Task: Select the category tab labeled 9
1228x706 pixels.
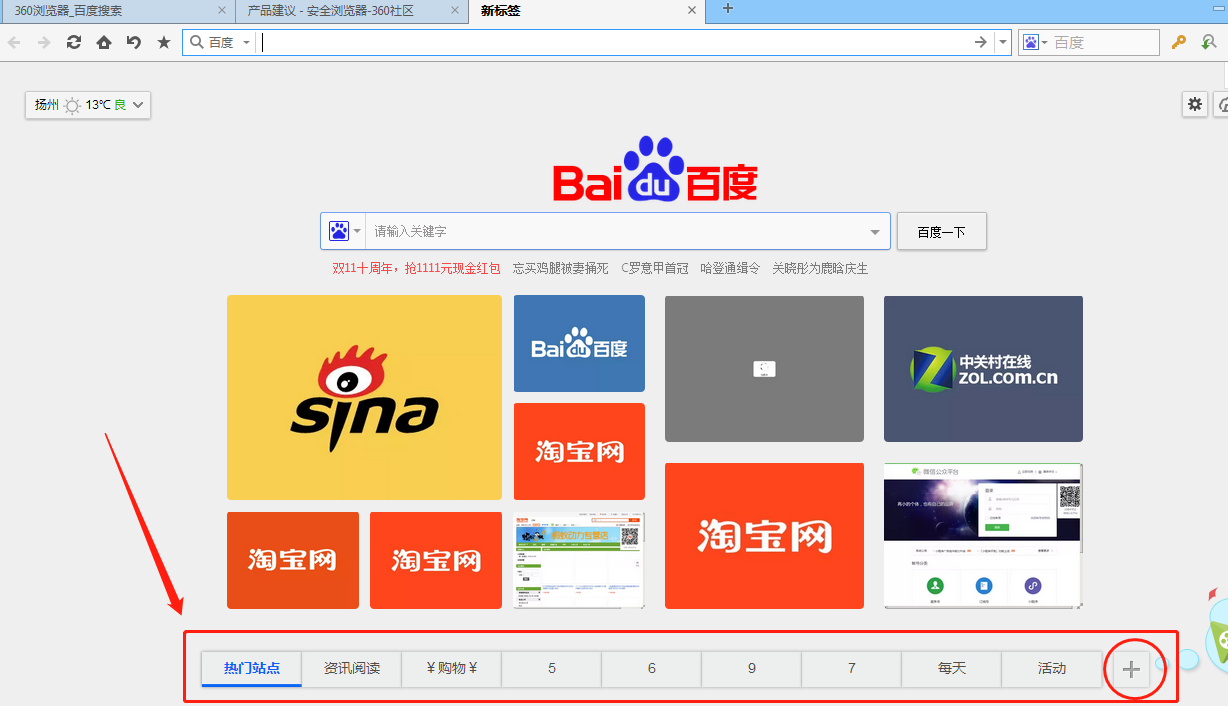Action: pos(752,669)
